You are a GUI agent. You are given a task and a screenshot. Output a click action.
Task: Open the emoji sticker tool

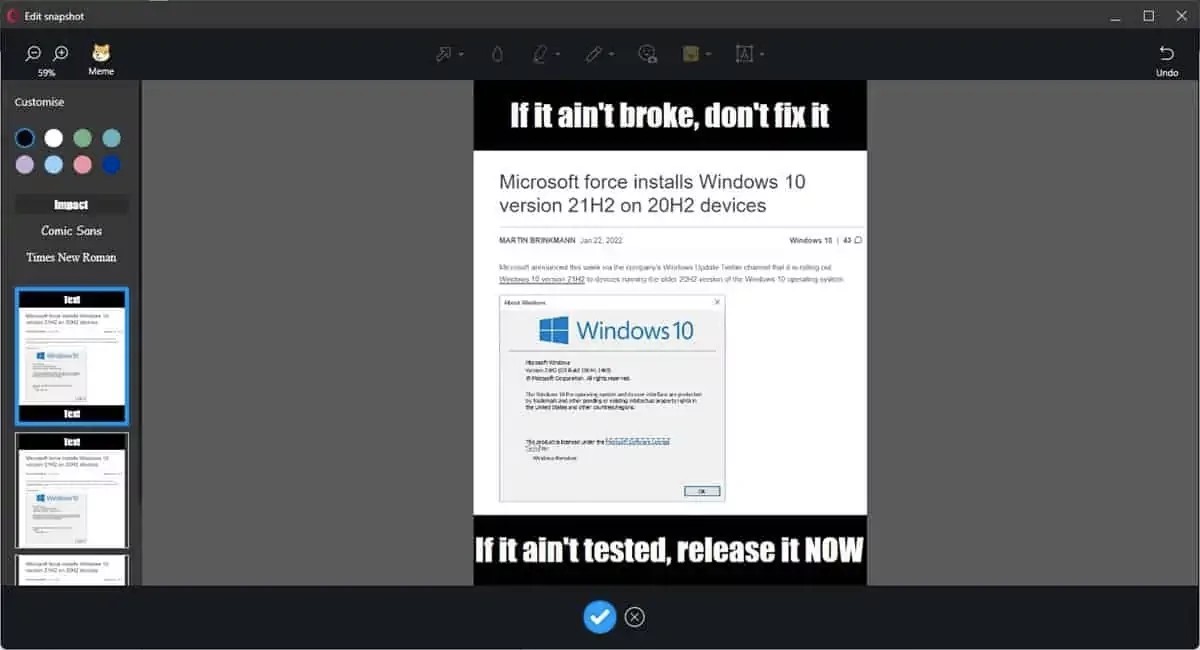pos(648,54)
